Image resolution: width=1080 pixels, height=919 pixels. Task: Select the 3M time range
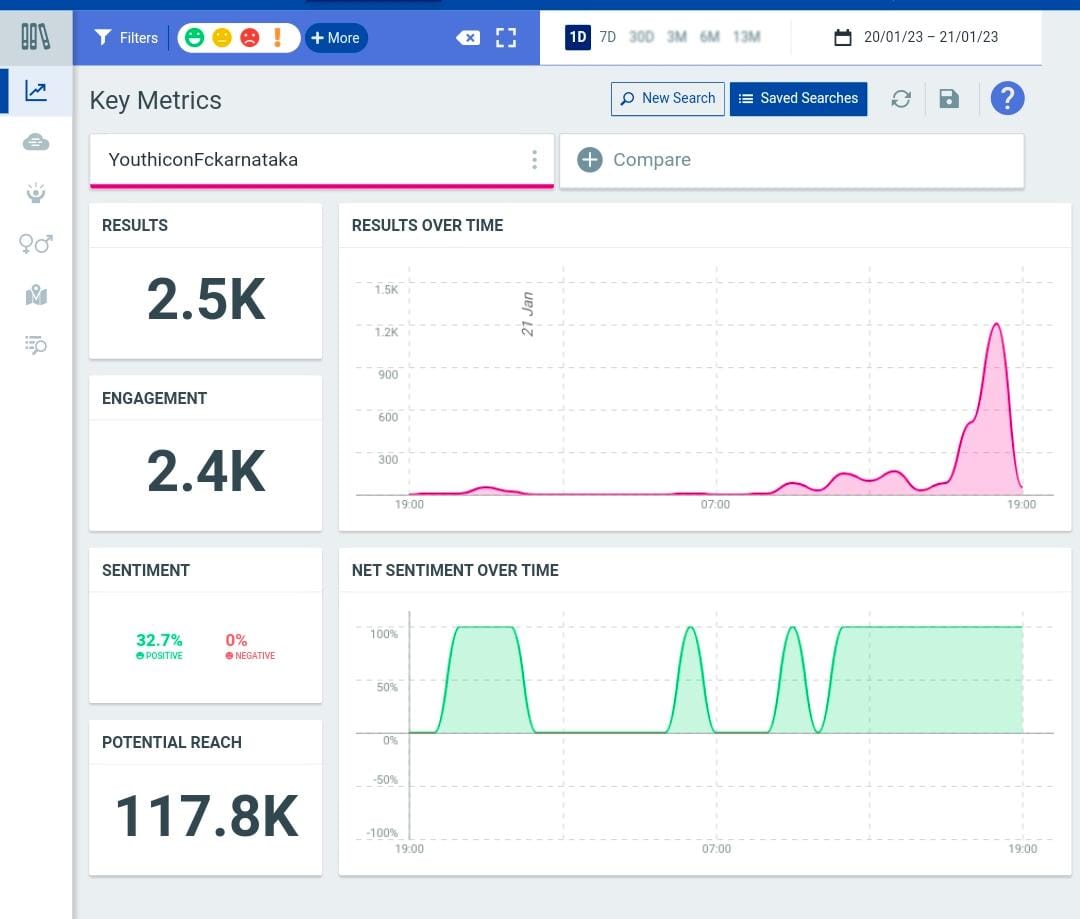coord(676,37)
